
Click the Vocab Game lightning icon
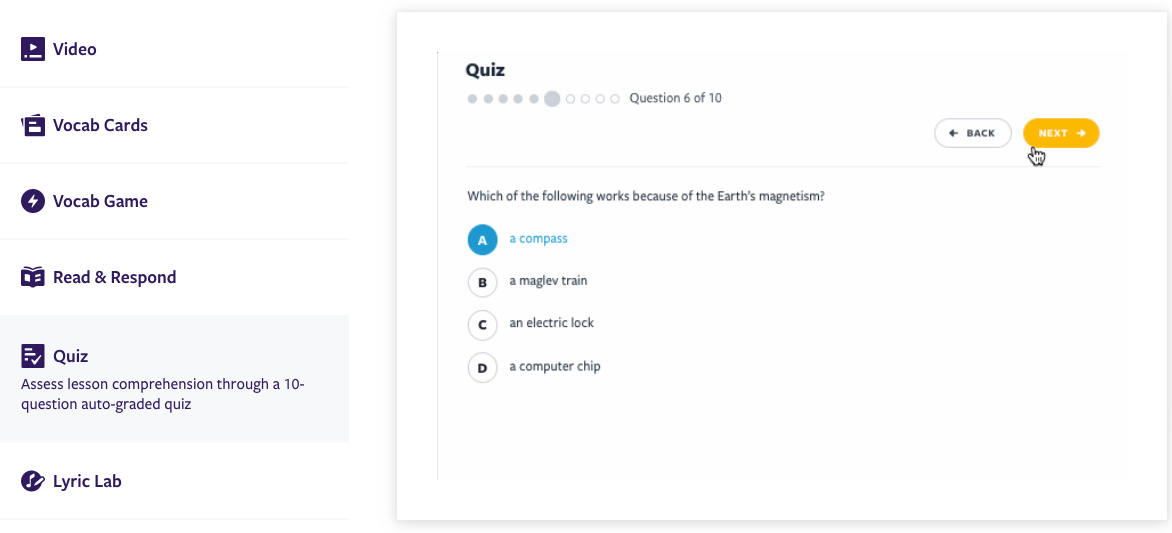(x=33, y=202)
